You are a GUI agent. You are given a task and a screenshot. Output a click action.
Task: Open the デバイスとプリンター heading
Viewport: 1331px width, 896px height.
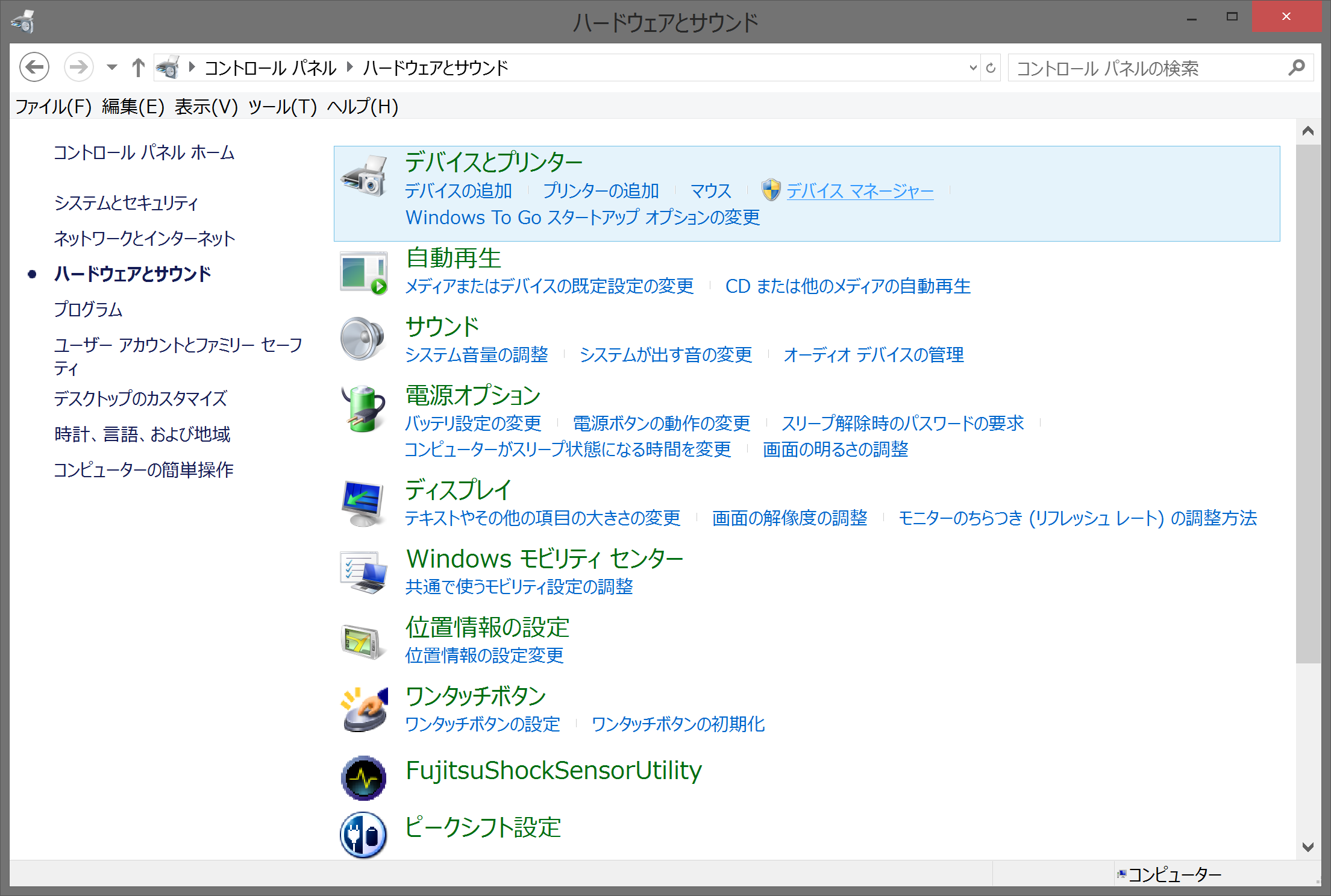(x=493, y=162)
